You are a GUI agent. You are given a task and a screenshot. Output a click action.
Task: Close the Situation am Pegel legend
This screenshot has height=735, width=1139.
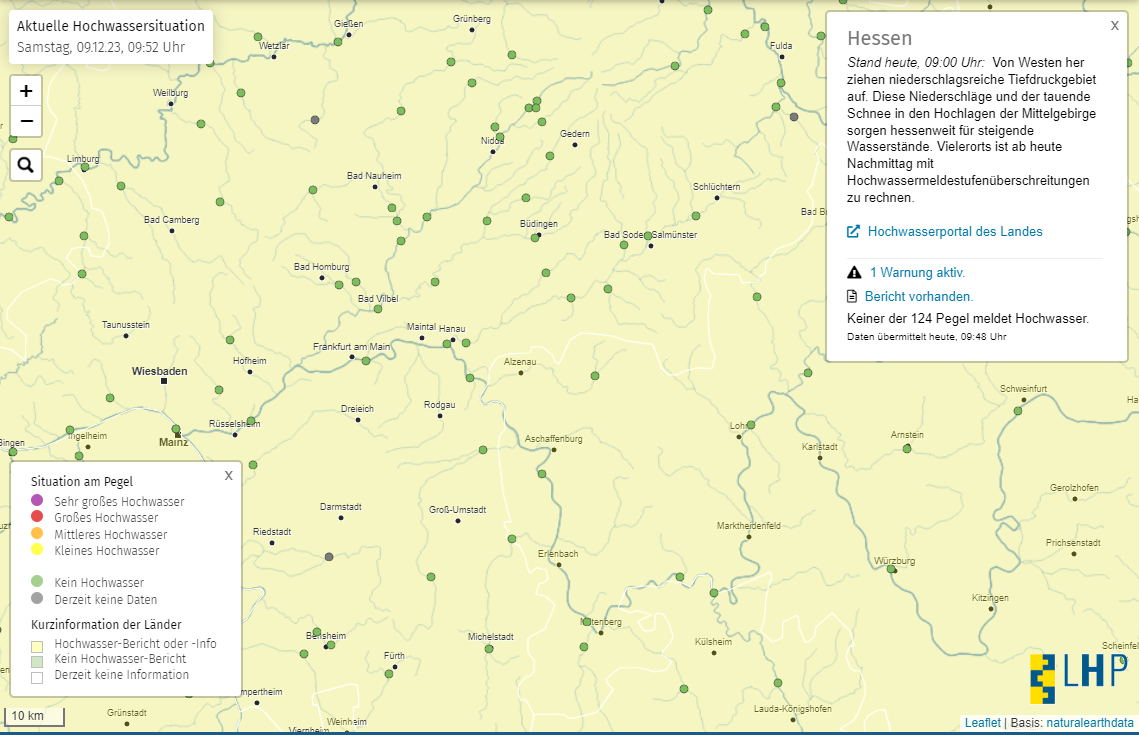[x=228, y=475]
